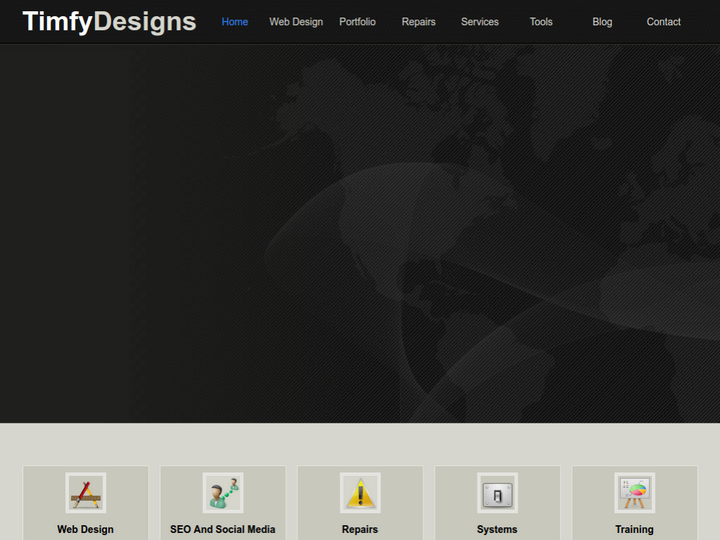Visit the Blog page

[602, 22]
